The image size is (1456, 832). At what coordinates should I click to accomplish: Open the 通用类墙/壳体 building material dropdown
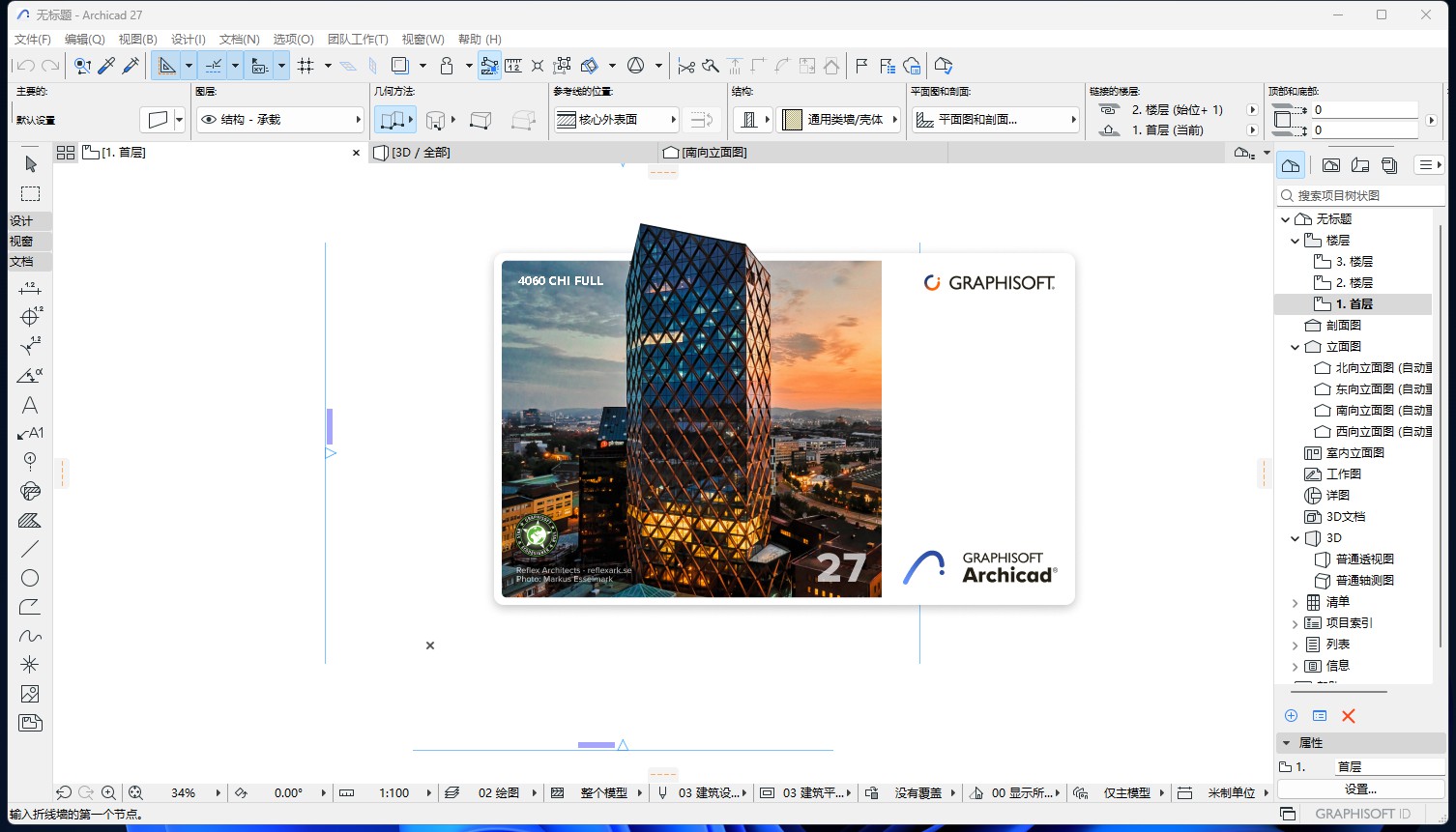point(840,120)
